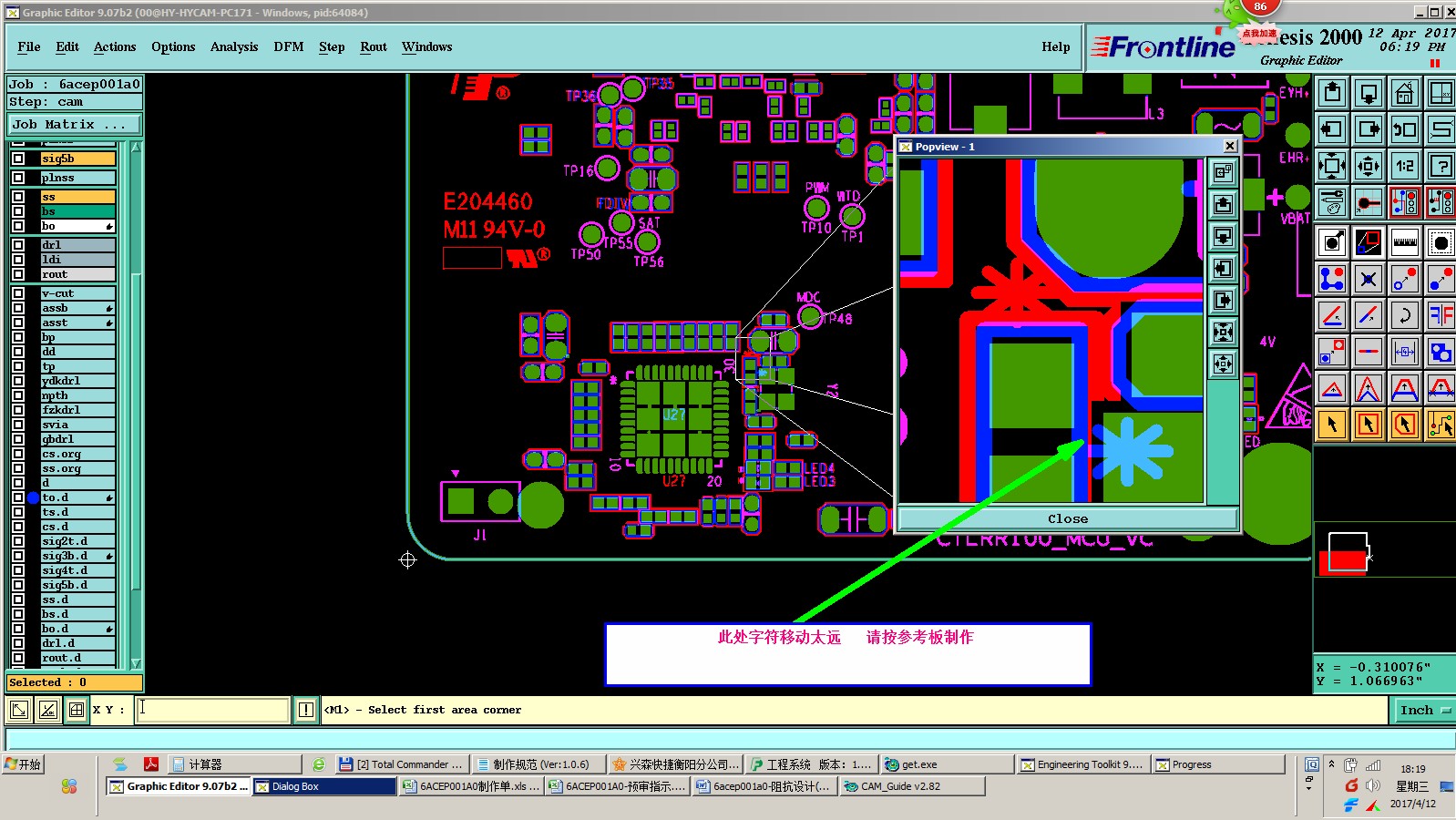Open the DFM menu

289,47
